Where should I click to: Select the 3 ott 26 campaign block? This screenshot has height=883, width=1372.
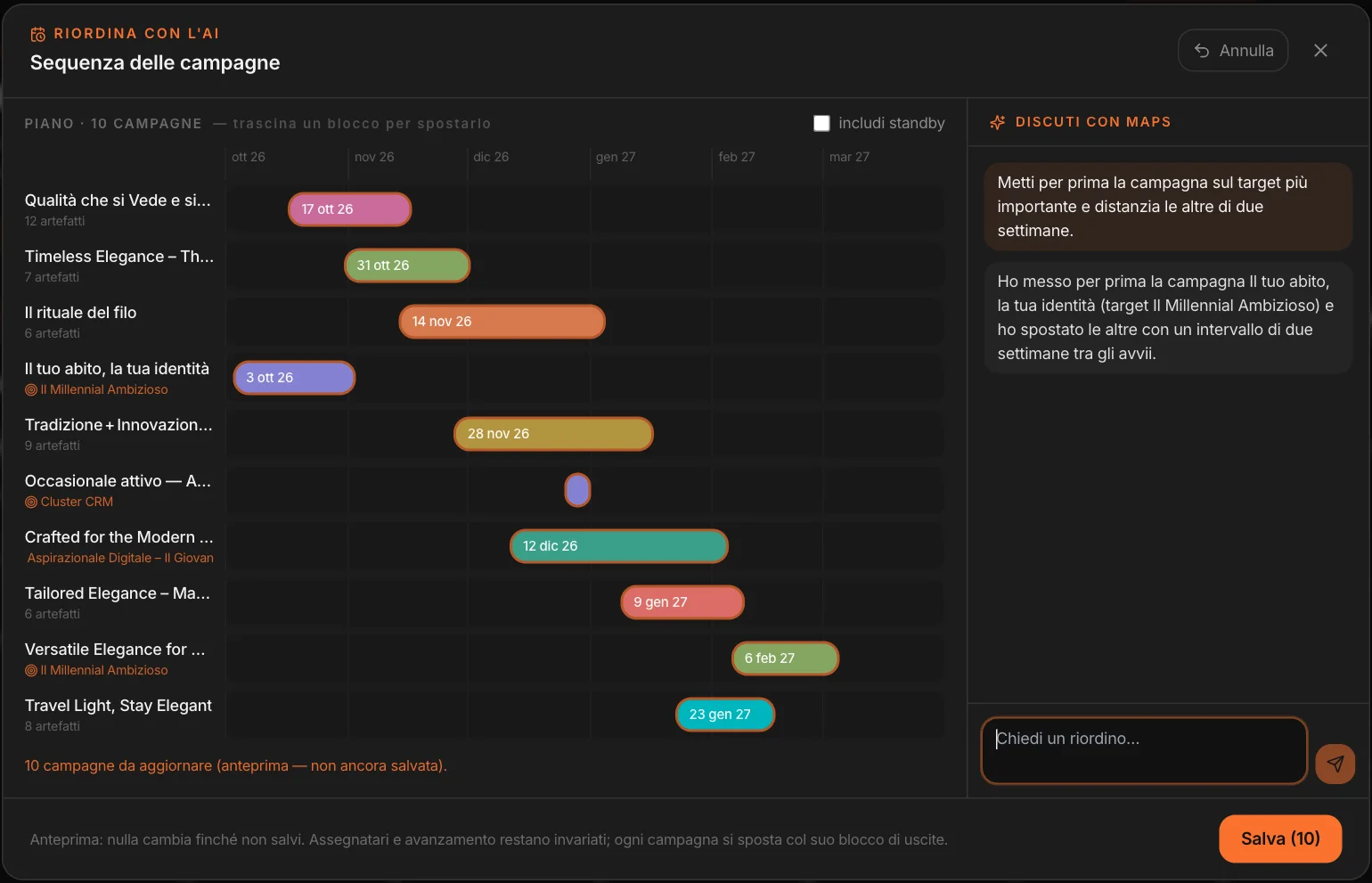click(294, 378)
